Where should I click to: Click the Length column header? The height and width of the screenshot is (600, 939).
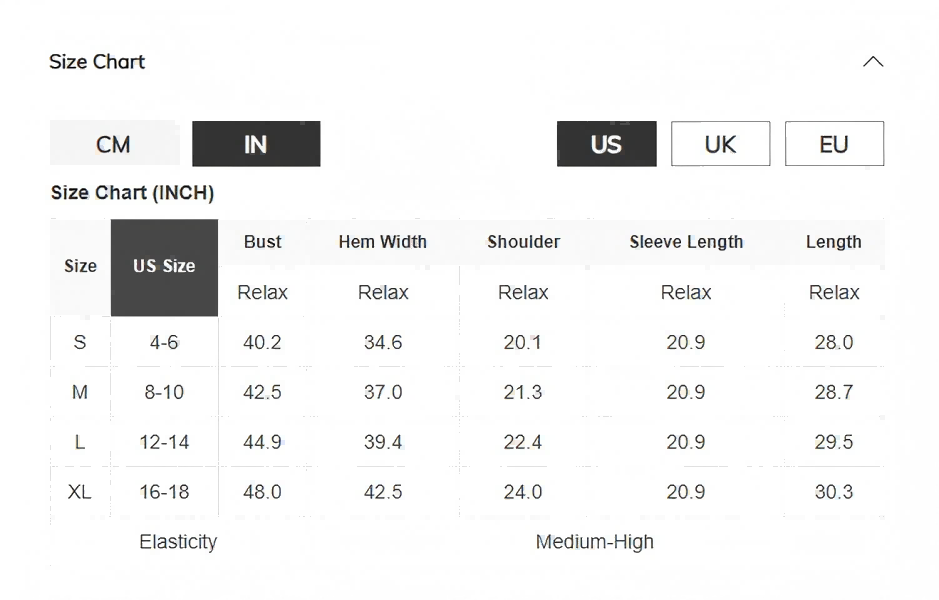point(833,242)
